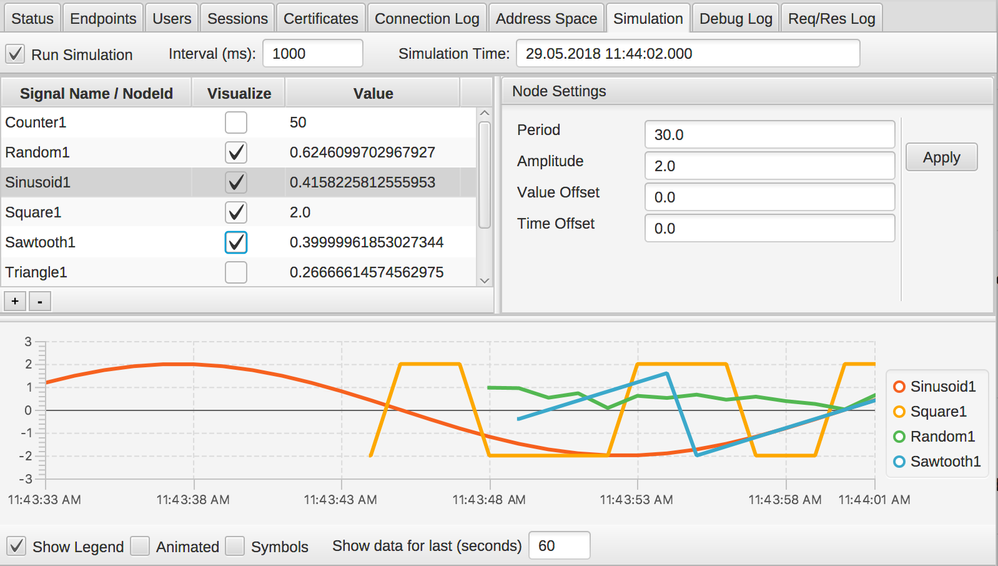Viewport: 998px width, 566px height.
Task: Click the Random1 legend marker
Action: [898, 437]
